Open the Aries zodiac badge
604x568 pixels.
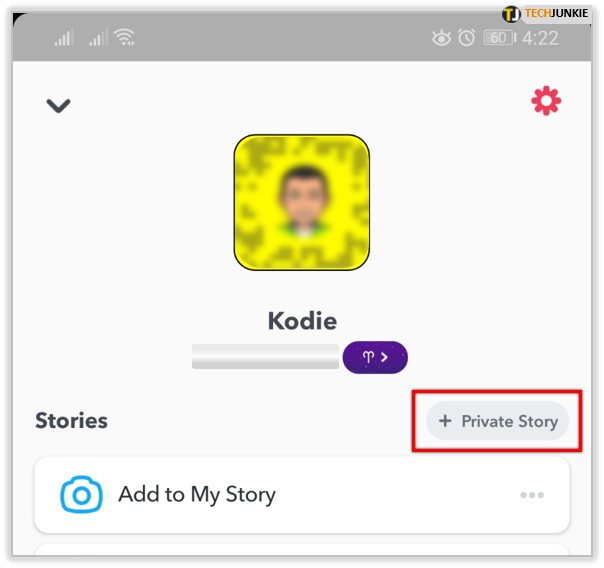(x=375, y=357)
